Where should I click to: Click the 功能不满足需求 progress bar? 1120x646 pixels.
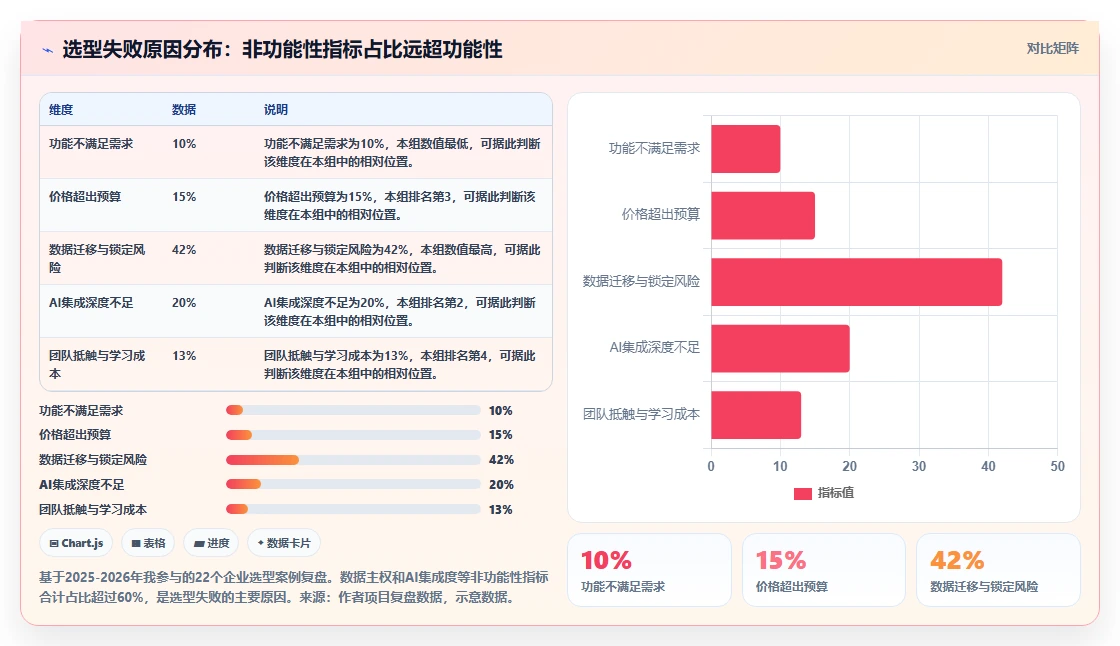click(353, 410)
